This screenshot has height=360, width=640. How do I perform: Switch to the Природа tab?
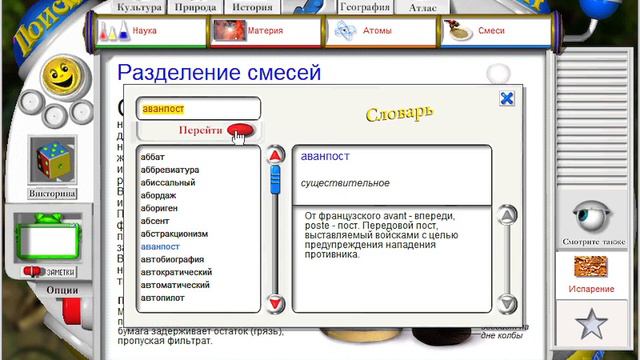(195, 7)
